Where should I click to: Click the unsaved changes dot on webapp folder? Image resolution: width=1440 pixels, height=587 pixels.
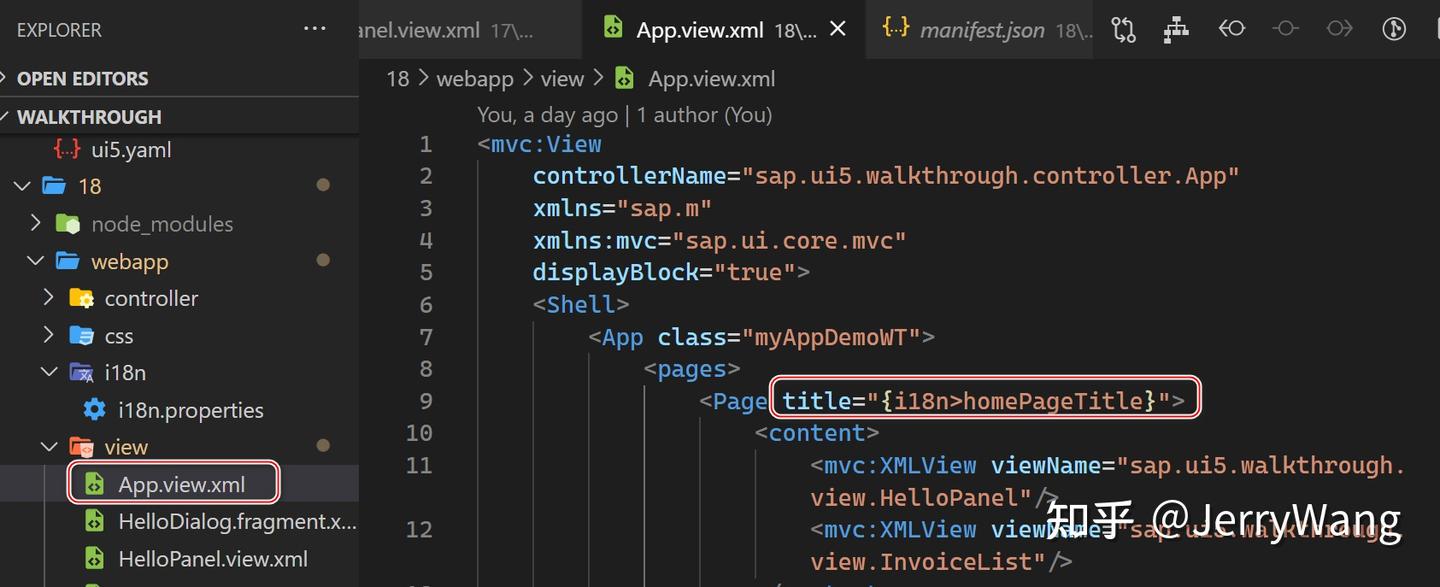click(323, 260)
